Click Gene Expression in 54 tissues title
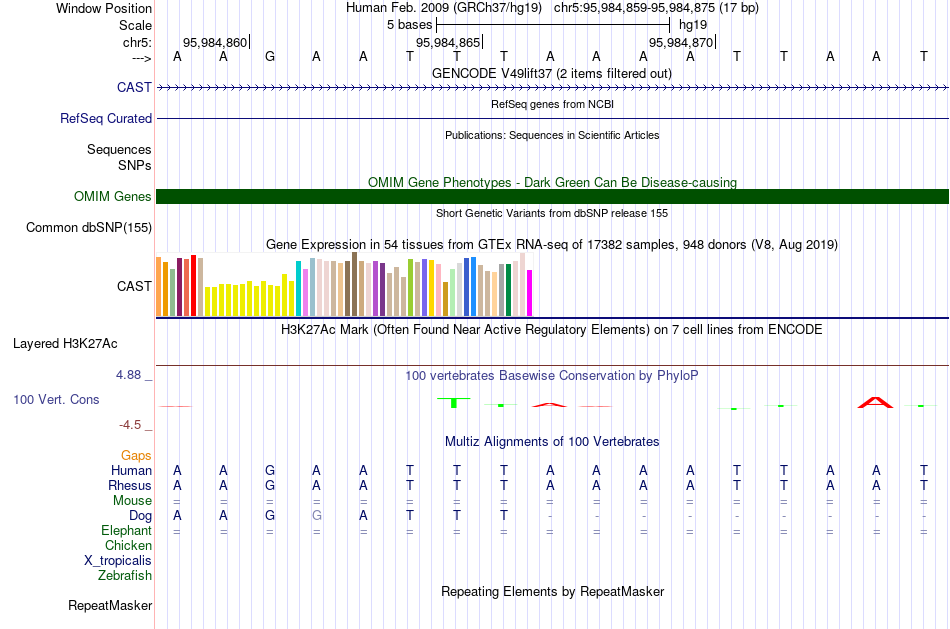Image resolution: width=950 pixels, height=629 pixels. pos(552,244)
